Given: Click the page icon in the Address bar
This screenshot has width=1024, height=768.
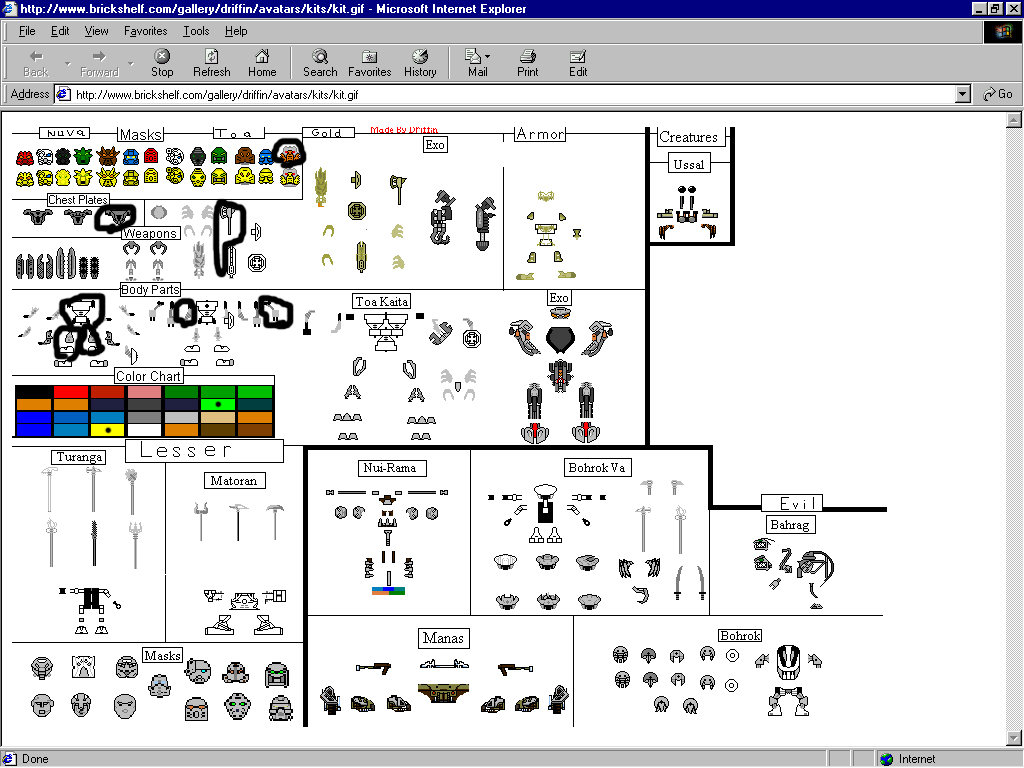Looking at the screenshot, I should tap(63, 94).
